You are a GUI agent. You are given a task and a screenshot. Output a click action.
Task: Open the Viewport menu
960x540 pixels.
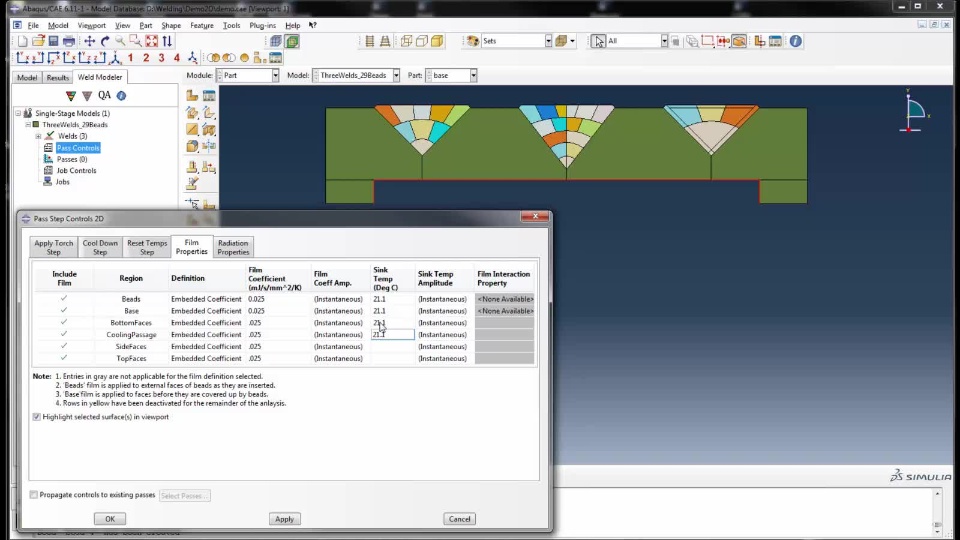coord(92,25)
